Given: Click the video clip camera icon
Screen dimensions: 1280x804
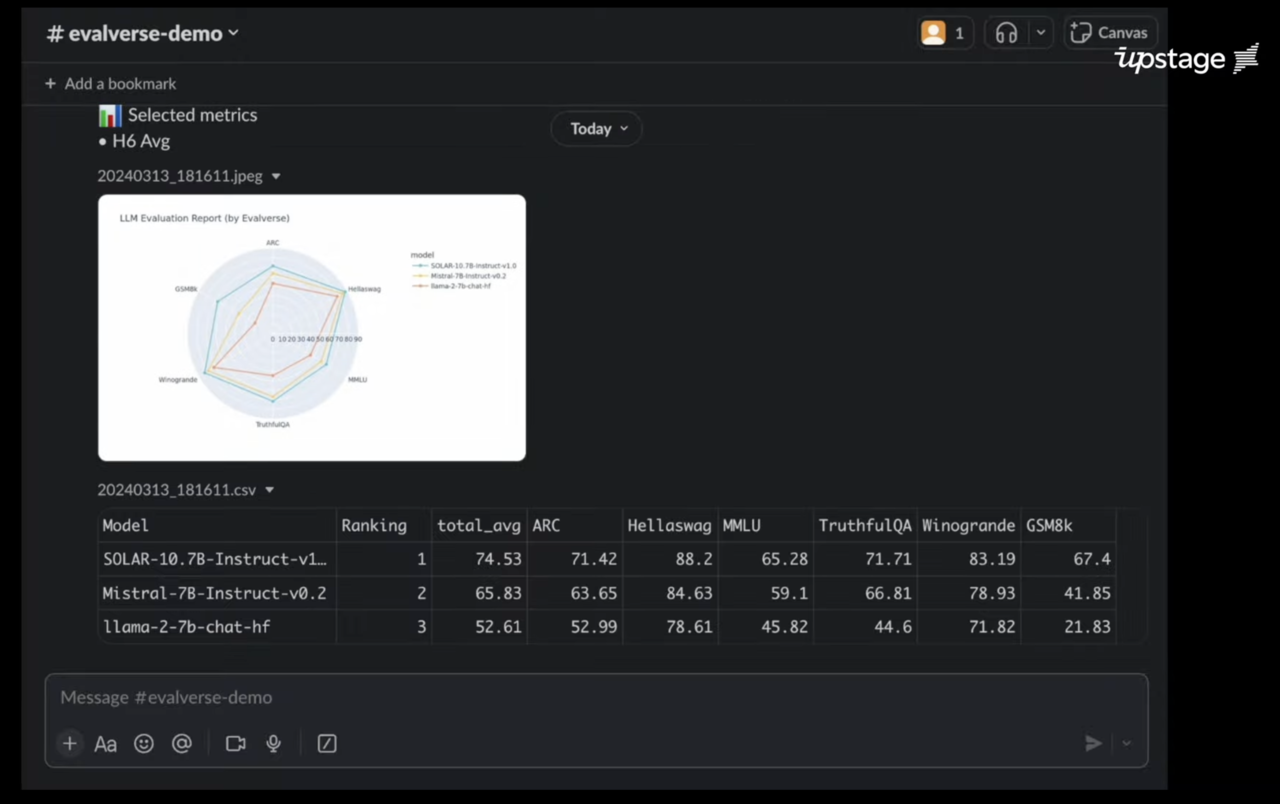Looking at the screenshot, I should 236,743.
